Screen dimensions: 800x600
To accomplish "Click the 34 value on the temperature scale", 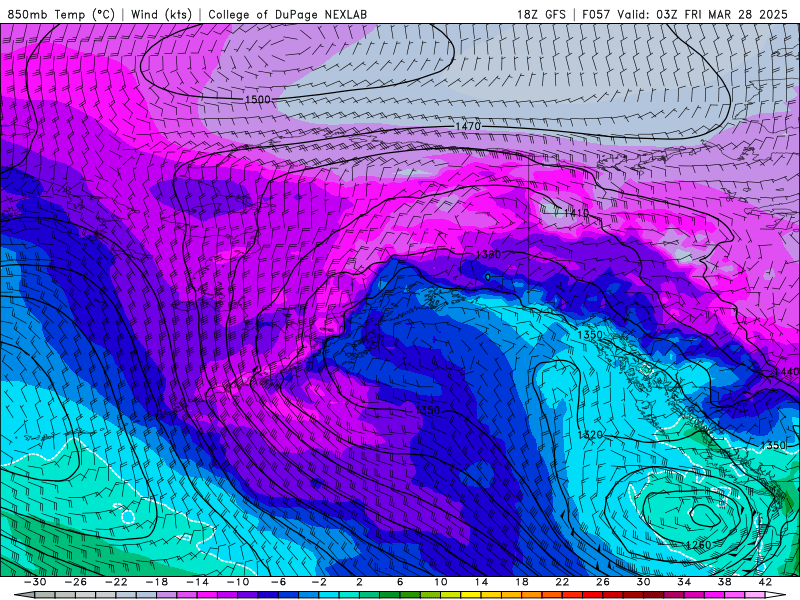I will click(x=684, y=582).
